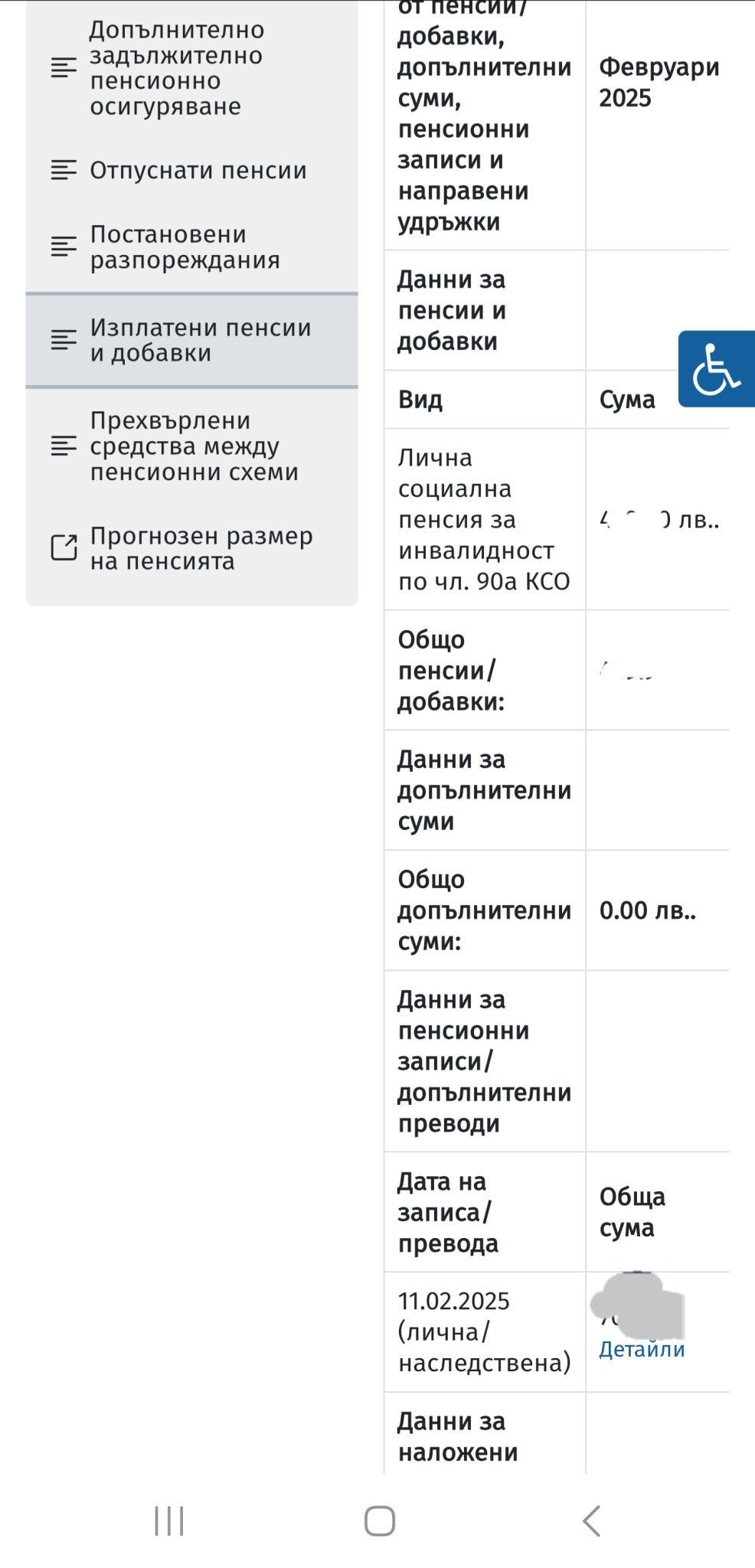
Task: Open Прогнозен размер на пенсията link
Action: pyautogui.click(x=201, y=548)
